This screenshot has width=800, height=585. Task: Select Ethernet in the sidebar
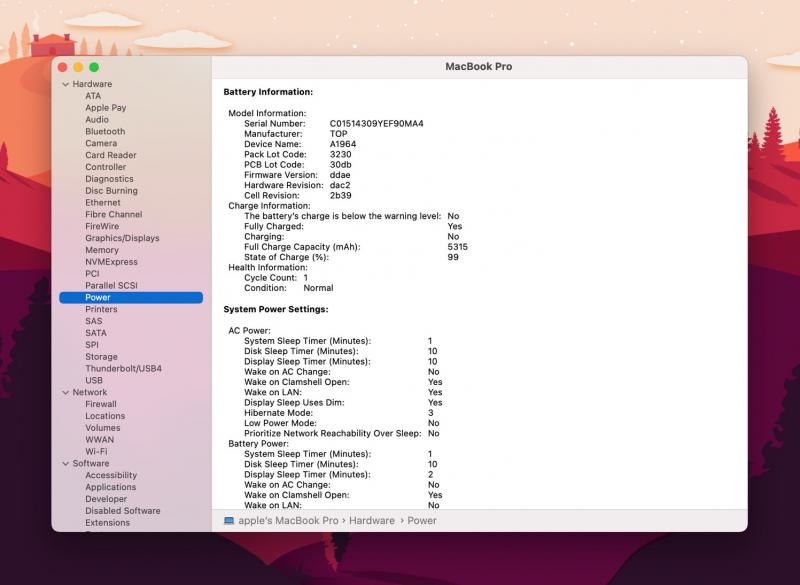[x=103, y=202]
